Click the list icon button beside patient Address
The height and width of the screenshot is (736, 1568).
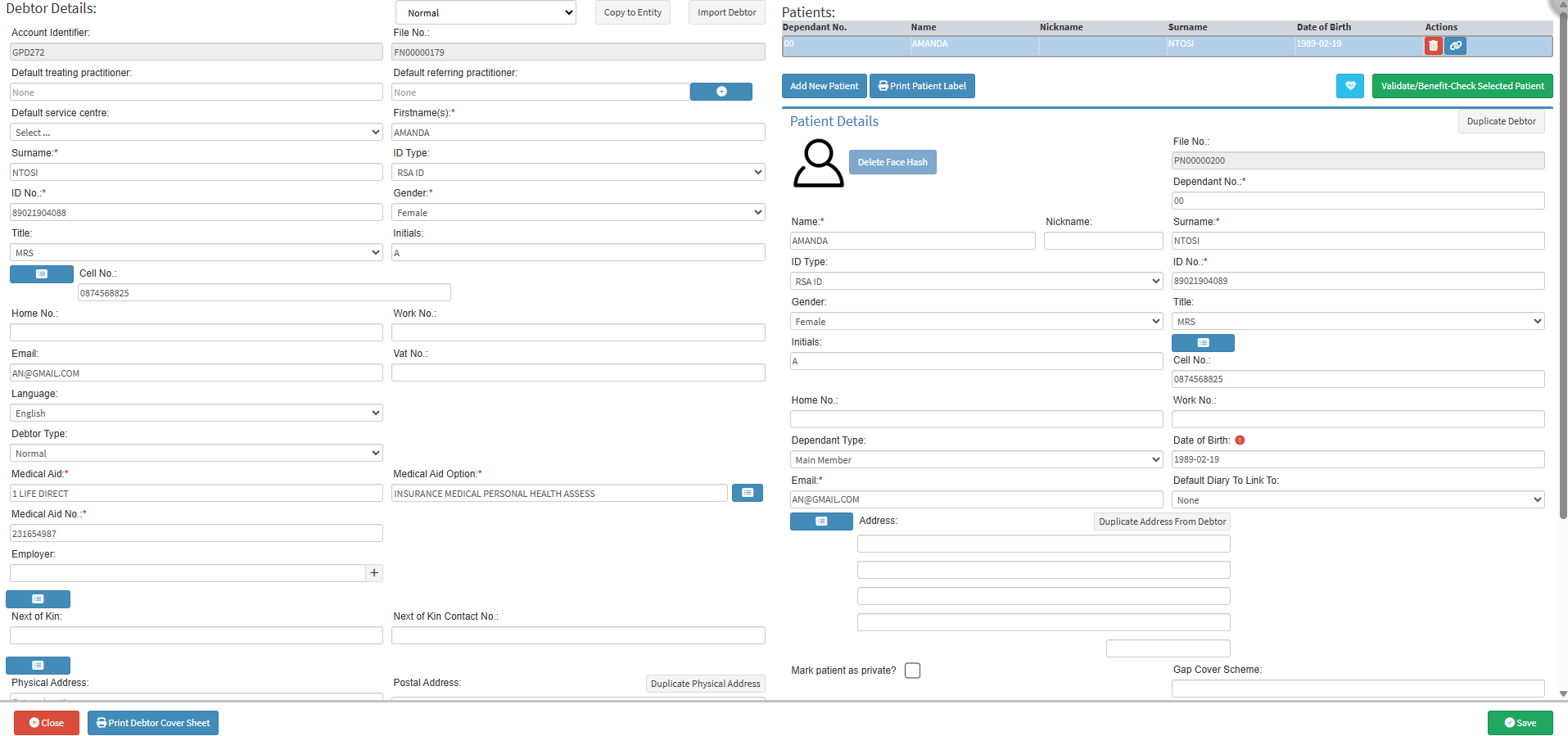(820, 522)
